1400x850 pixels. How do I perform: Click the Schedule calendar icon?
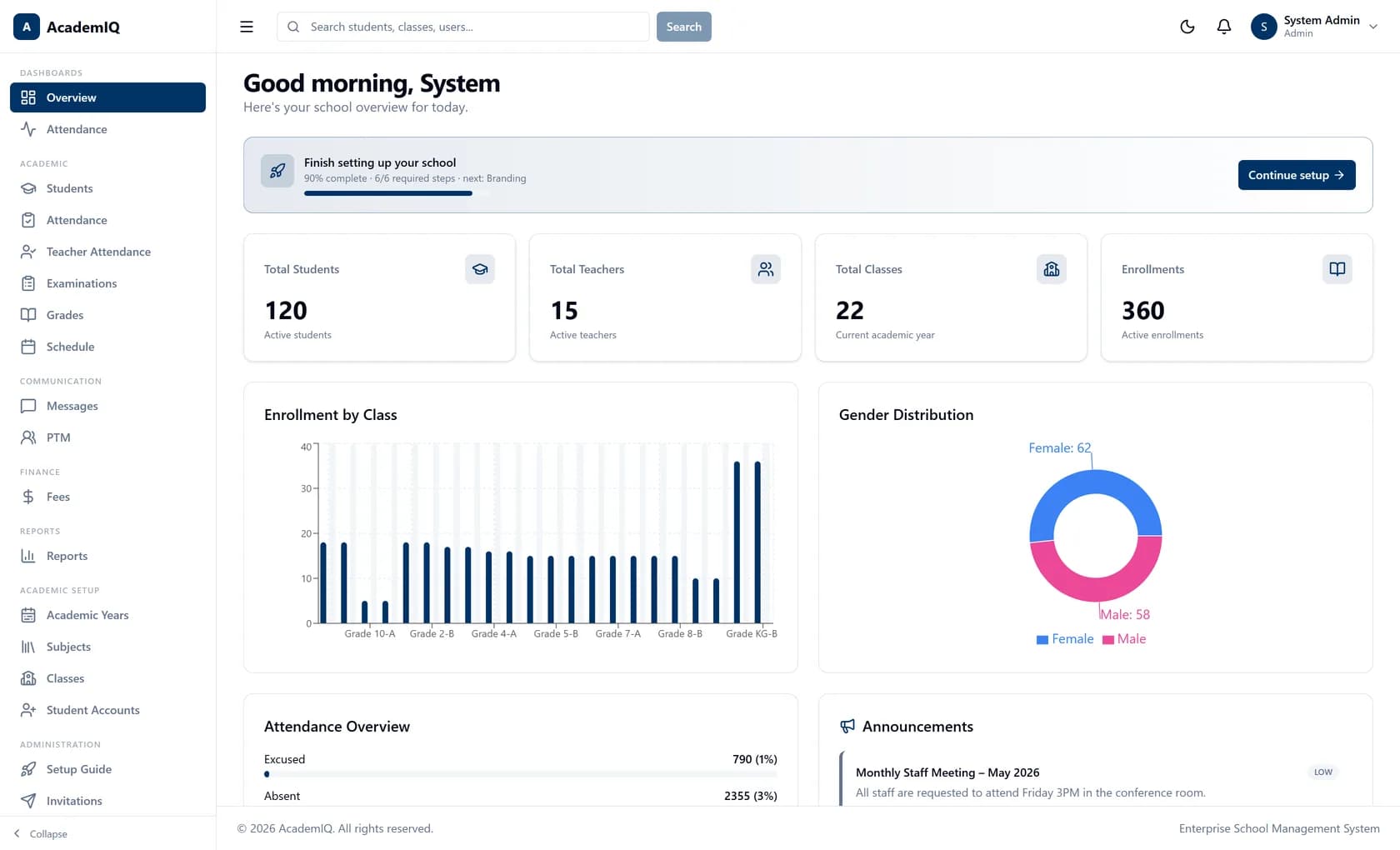point(28,347)
